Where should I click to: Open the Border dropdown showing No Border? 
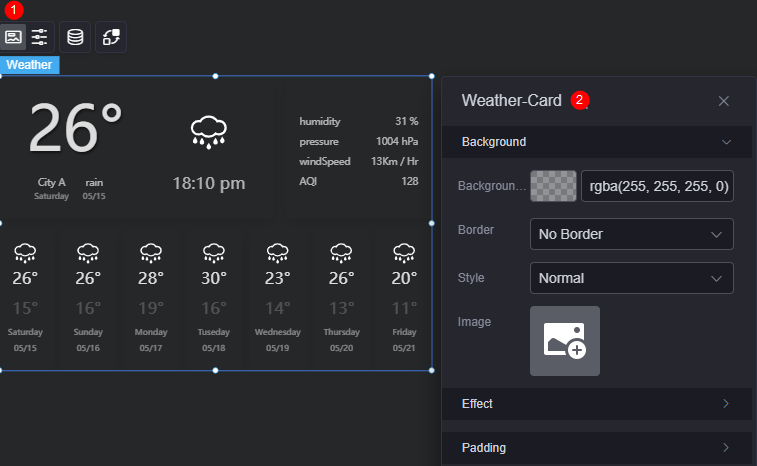pos(631,234)
